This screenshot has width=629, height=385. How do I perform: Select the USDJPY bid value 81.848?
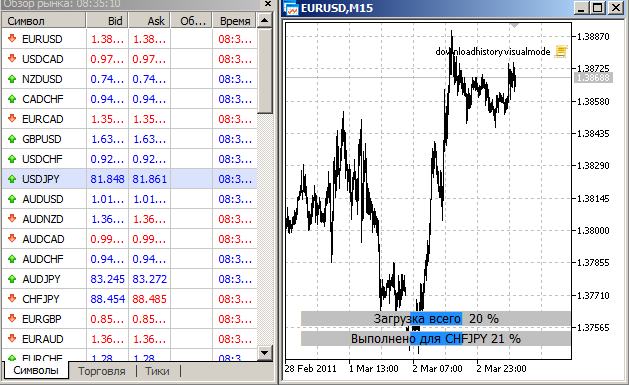pyautogui.click(x=108, y=179)
